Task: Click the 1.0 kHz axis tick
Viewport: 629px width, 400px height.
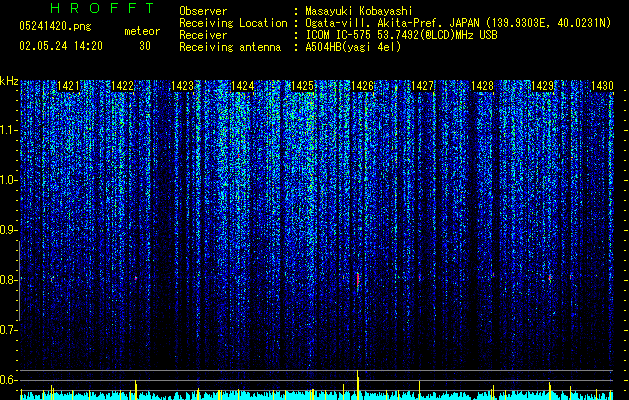Action: click(9, 180)
